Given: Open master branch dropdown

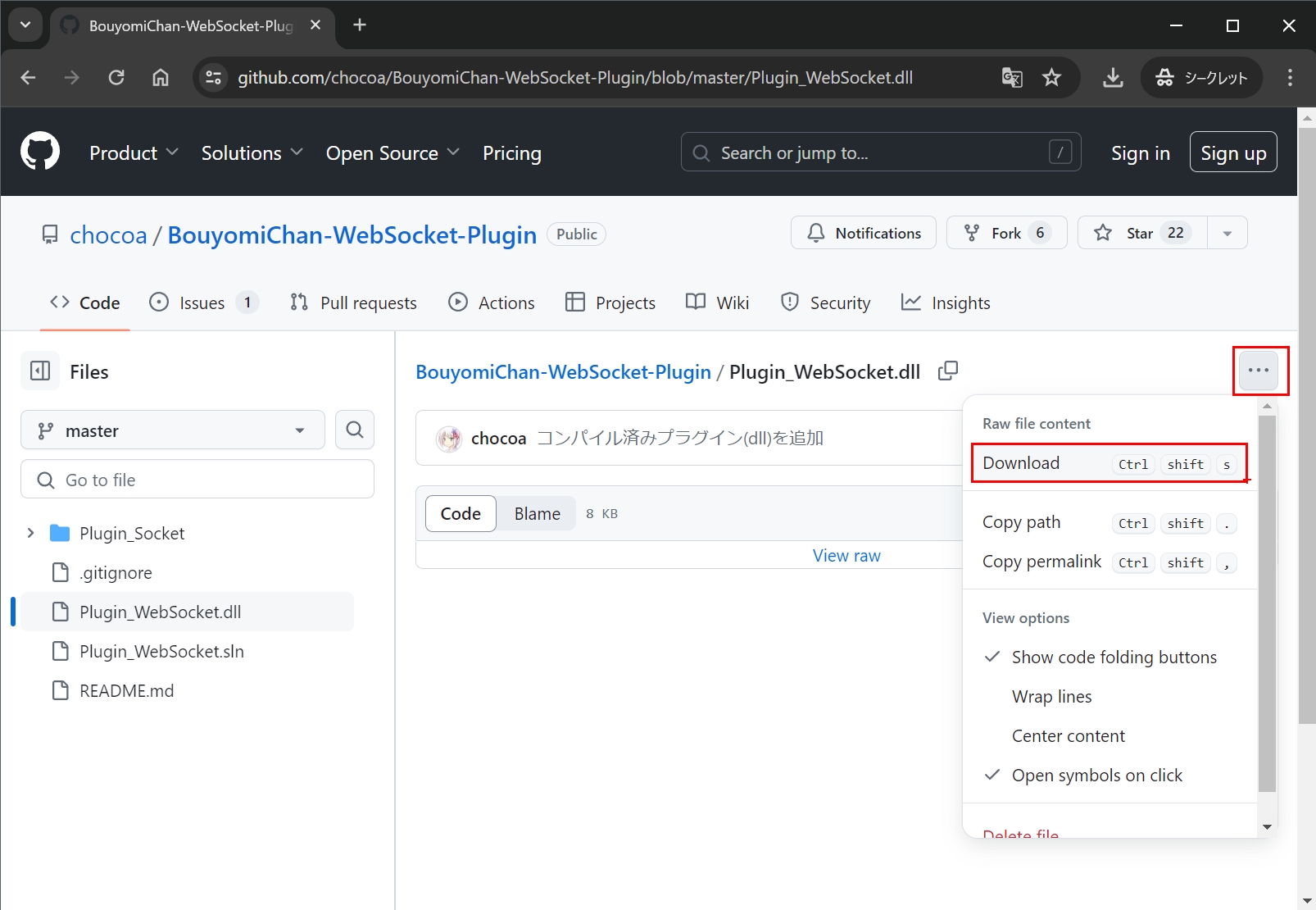Looking at the screenshot, I should pos(173,430).
